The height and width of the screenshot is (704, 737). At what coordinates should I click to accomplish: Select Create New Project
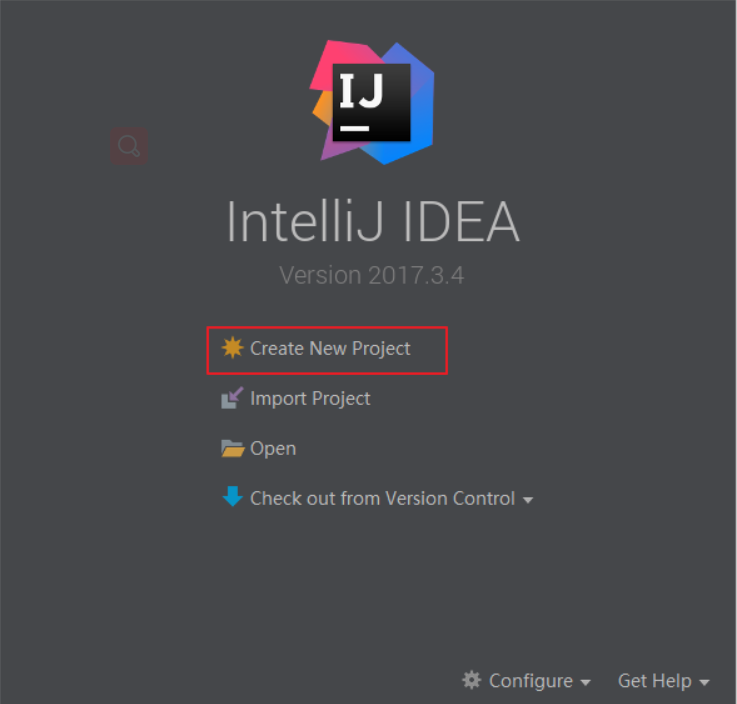tap(330, 349)
